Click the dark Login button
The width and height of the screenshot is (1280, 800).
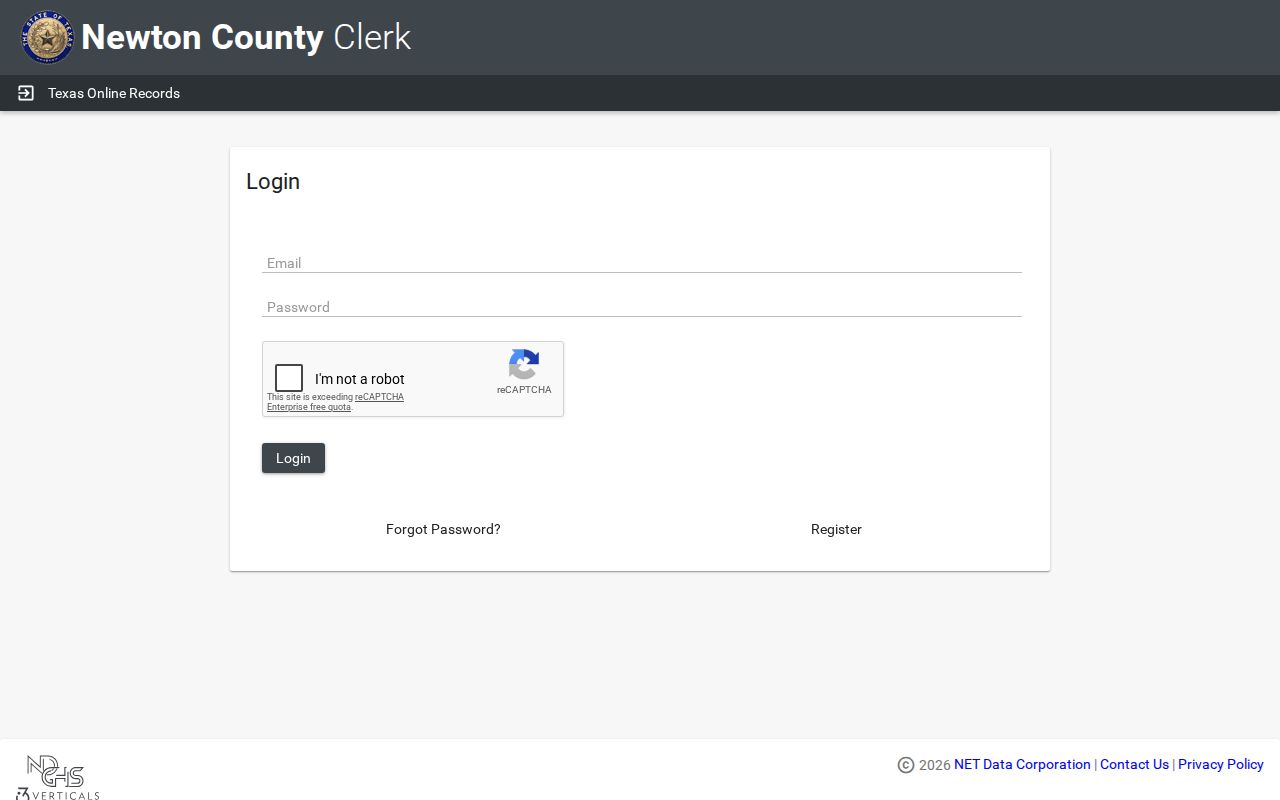(293, 458)
